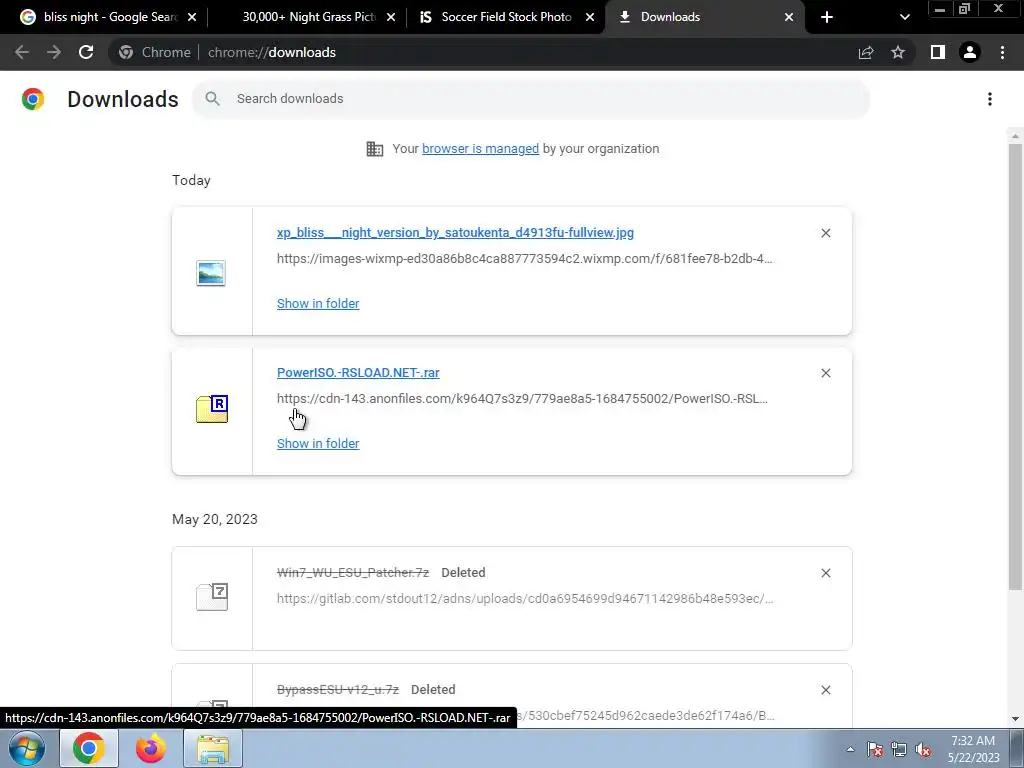Open the xp_bliss night version jpg file link

[455, 232]
